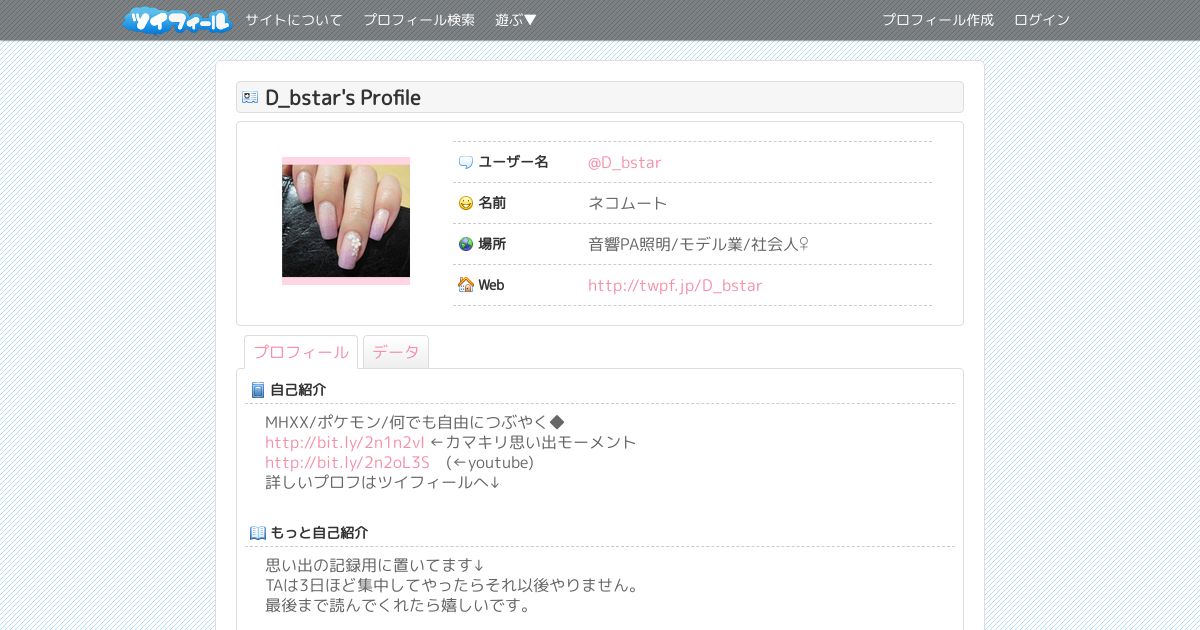The image size is (1200, 630).
Task: Click the name value ネコムート
Action: pos(628,203)
